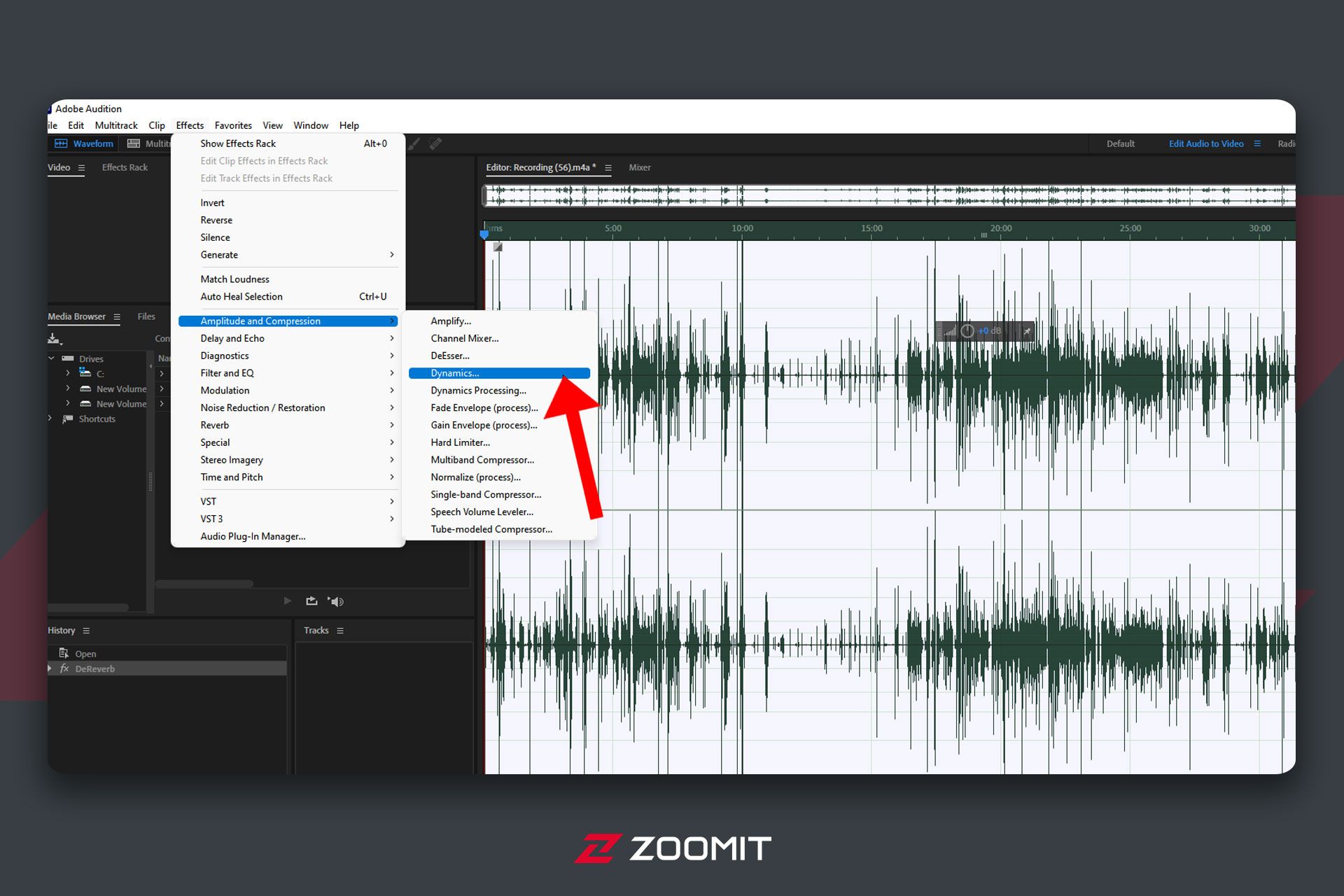The height and width of the screenshot is (896, 1344).
Task: Click the 15:00 mark on timeline ruler
Action: coord(871,229)
